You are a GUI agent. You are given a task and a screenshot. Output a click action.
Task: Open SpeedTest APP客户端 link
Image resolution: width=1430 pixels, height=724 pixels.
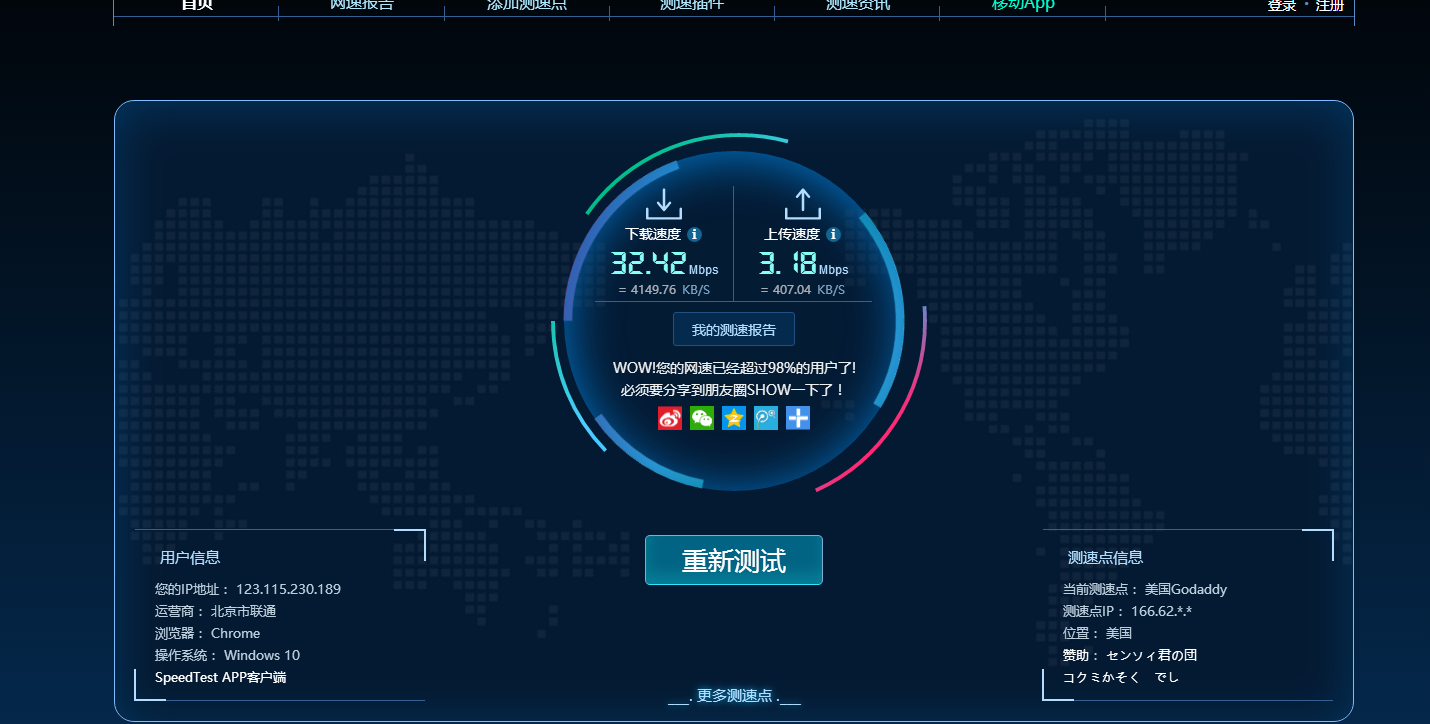click(x=221, y=677)
